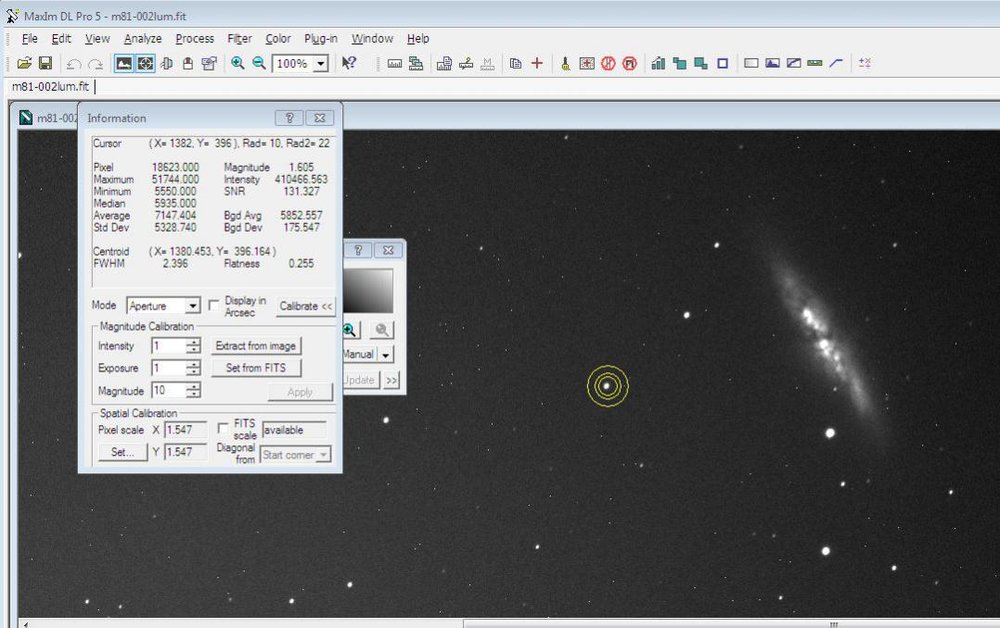Toggle the Screen Stretch window icon
Screen dimensions: 1000x628
pyautogui.click(x=122, y=62)
